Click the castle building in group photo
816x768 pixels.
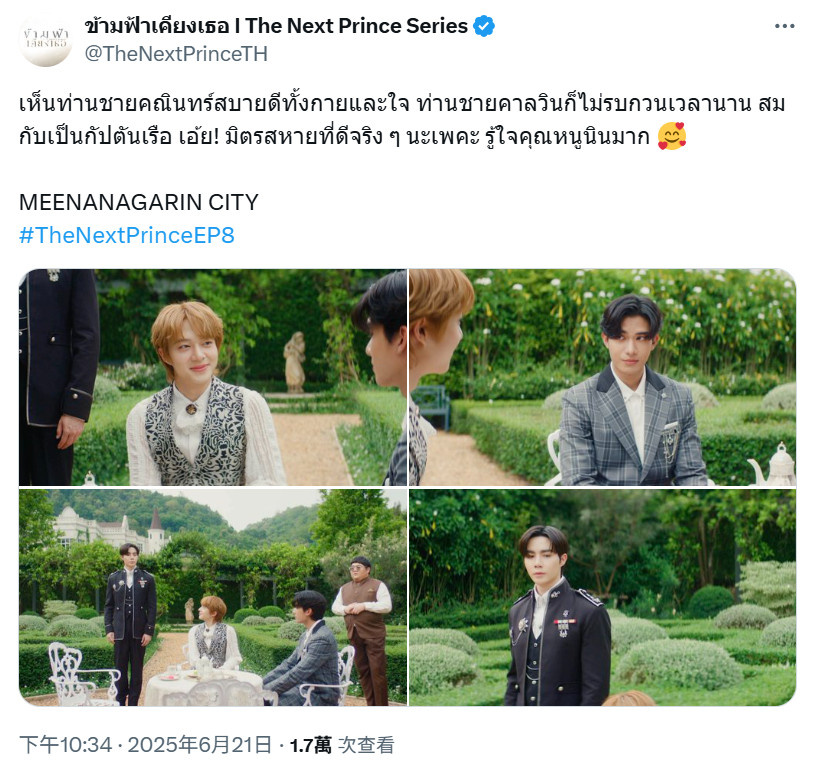point(111,529)
